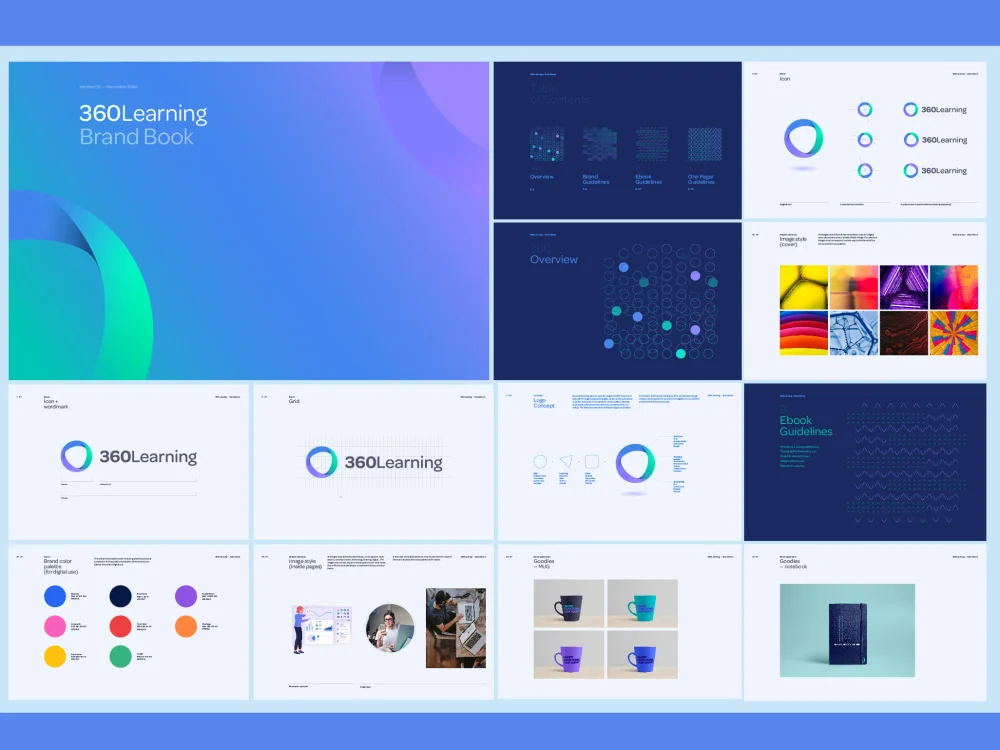Click the teal mug photo on the Goodies slide
1000x750 pixels.
(x=641, y=603)
